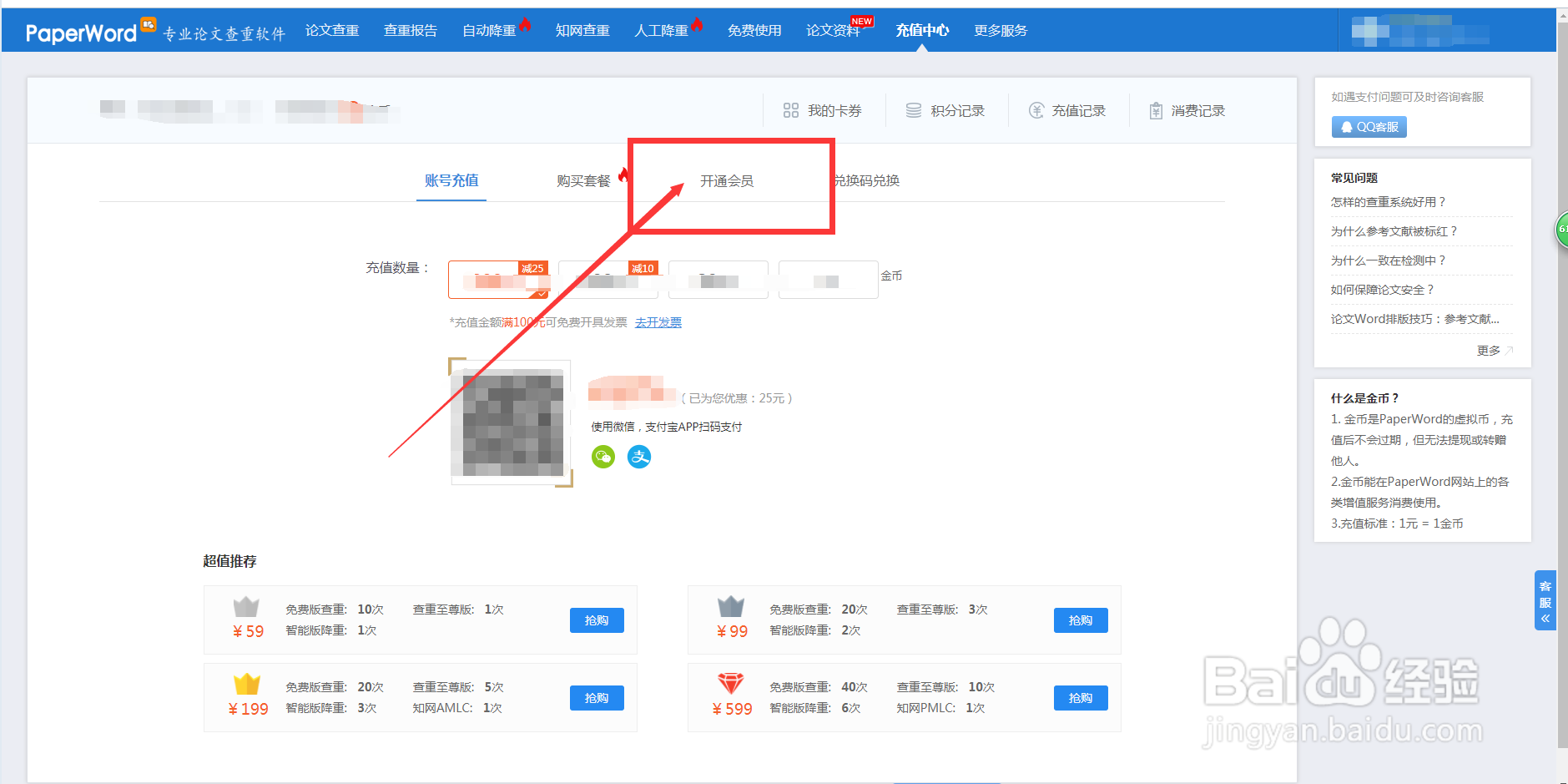Select Alipay payment icon
The image size is (1568, 784).
pos(639,457)
